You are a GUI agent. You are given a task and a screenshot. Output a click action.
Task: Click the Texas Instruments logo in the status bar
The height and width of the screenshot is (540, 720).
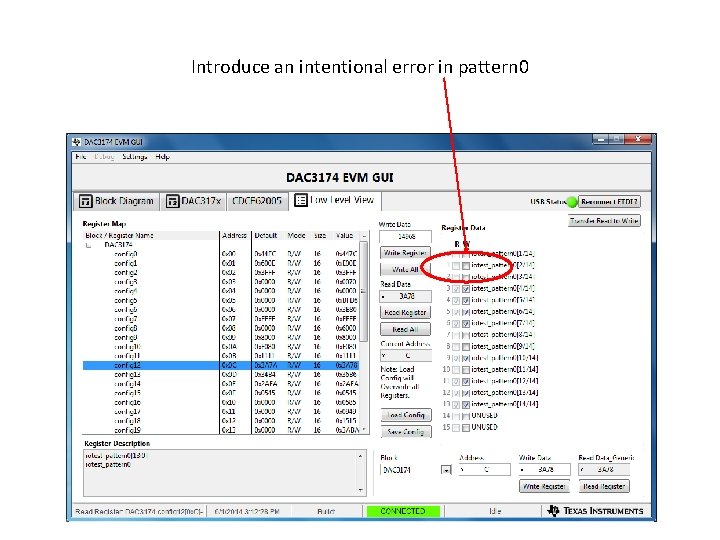coord(595,511)
